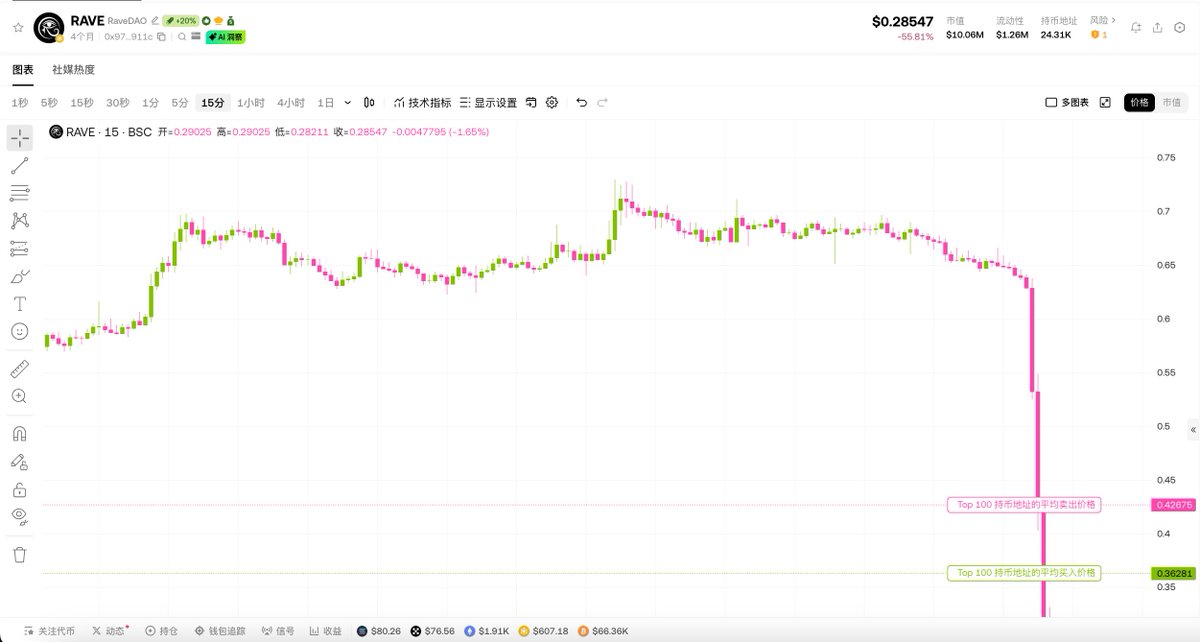
Task: Select the 5秒 timeframe
Action: click(49, 102)
